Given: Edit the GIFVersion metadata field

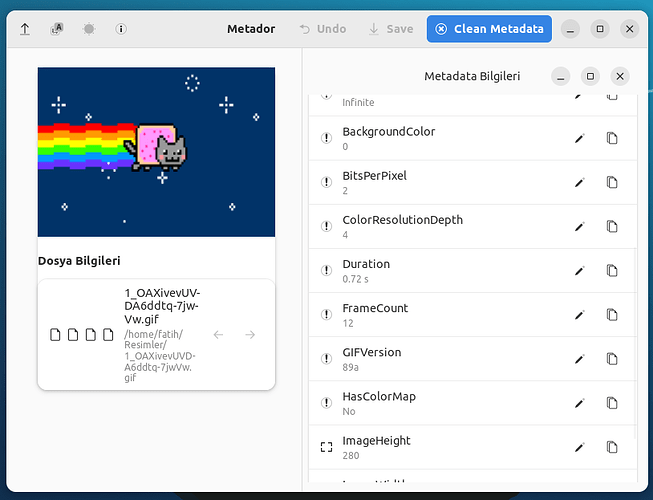Looking at the screenshot, I should pyautogui.click(x=579, y=359).
